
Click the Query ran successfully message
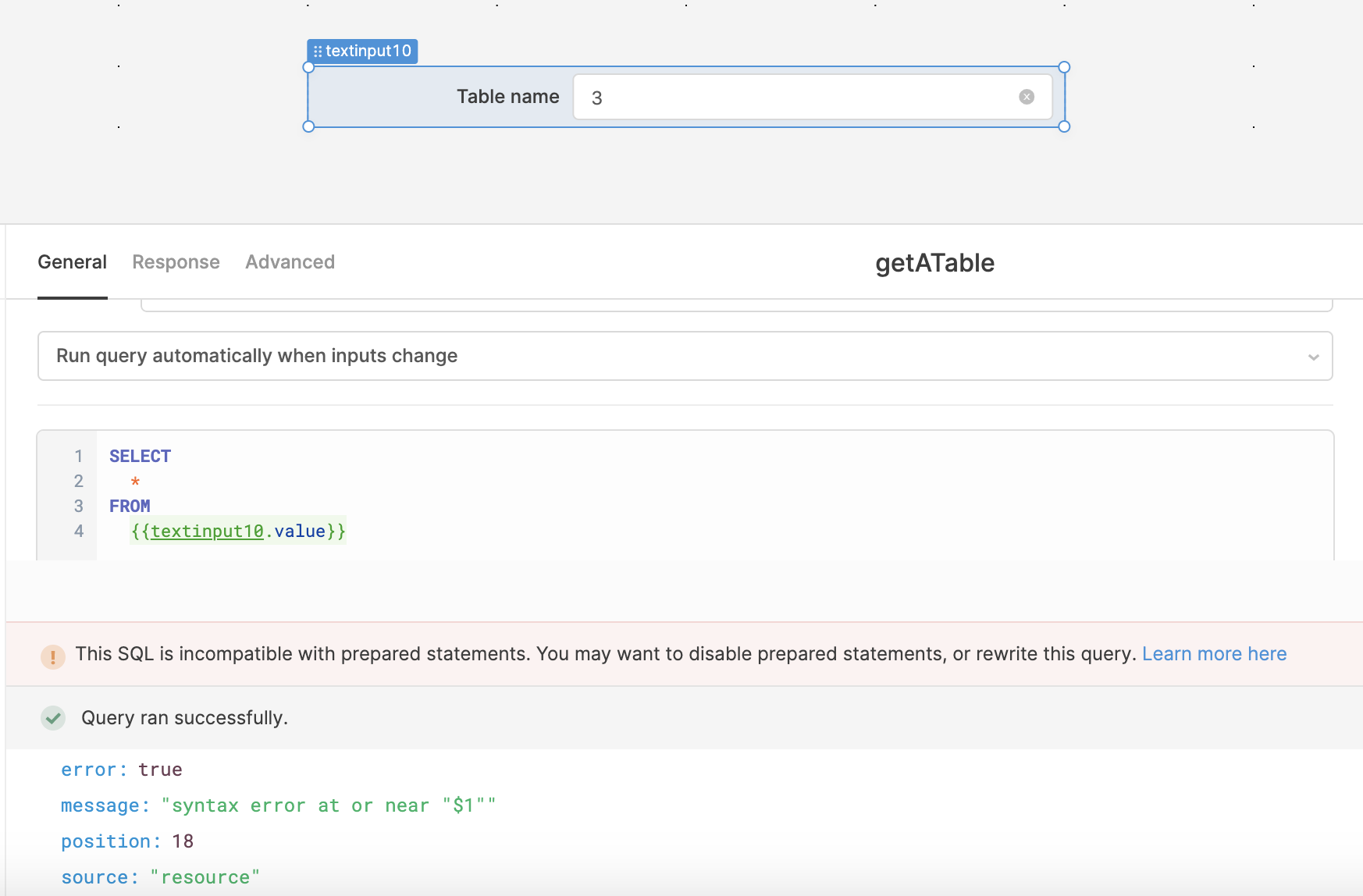184,718
